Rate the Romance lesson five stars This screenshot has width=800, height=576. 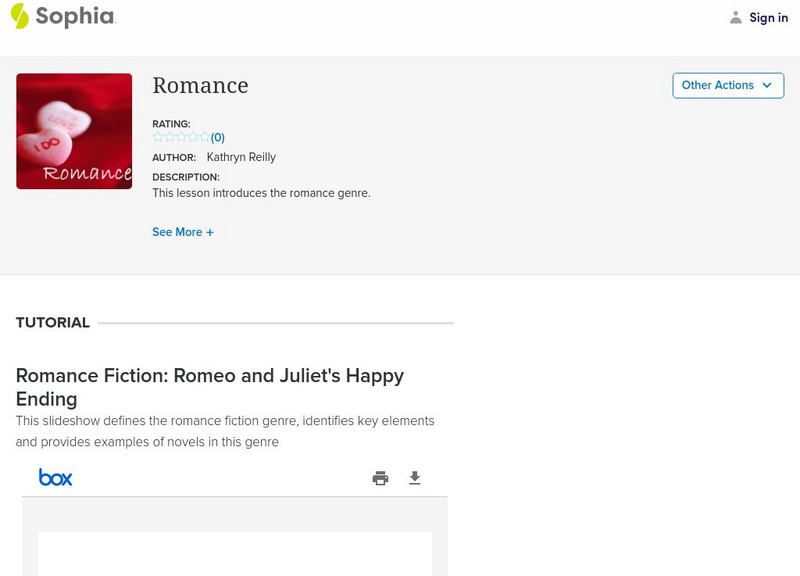tap(204, 137)
